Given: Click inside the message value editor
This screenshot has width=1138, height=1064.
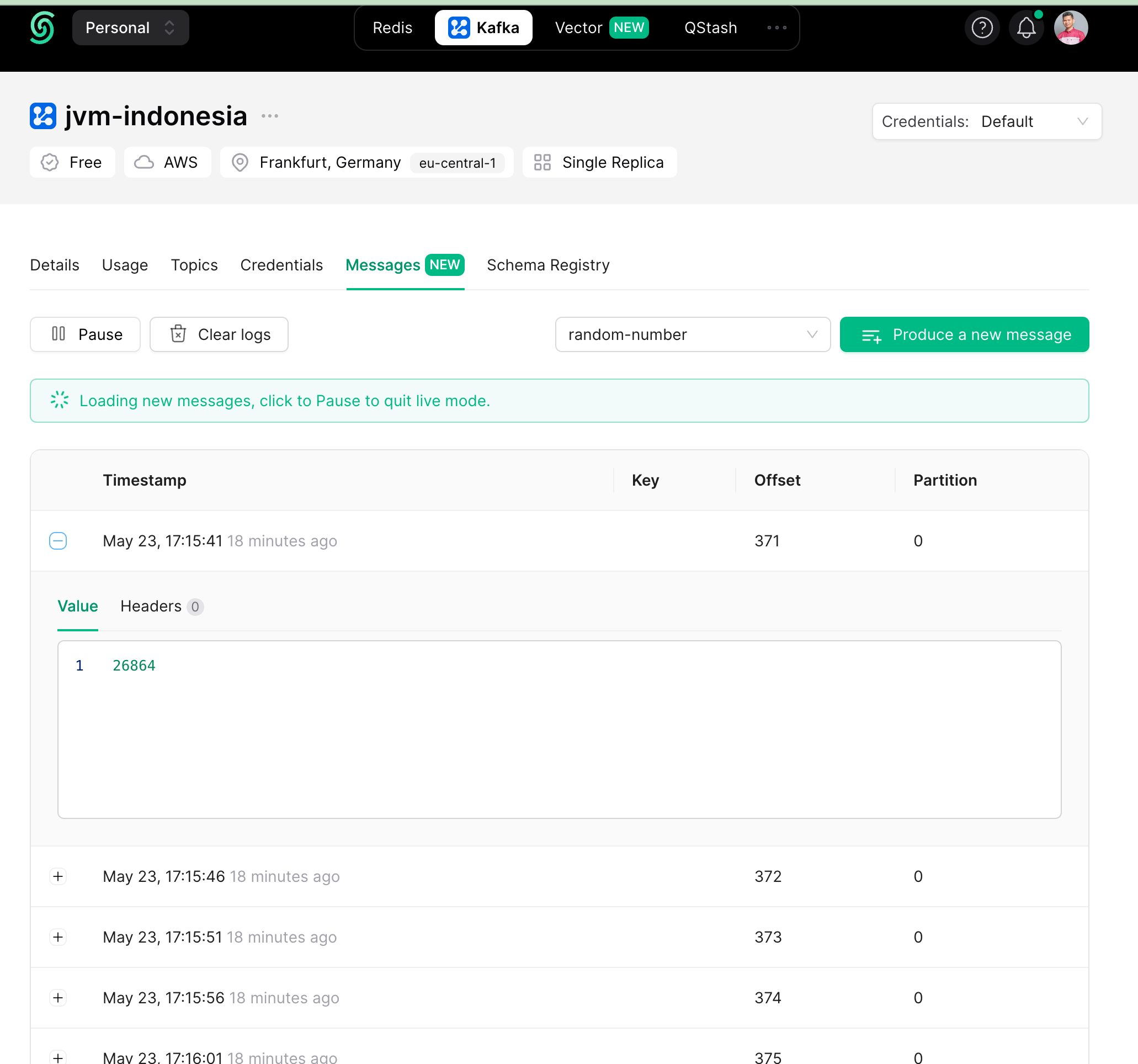Looking at the screenshot, I should [559, 730].
